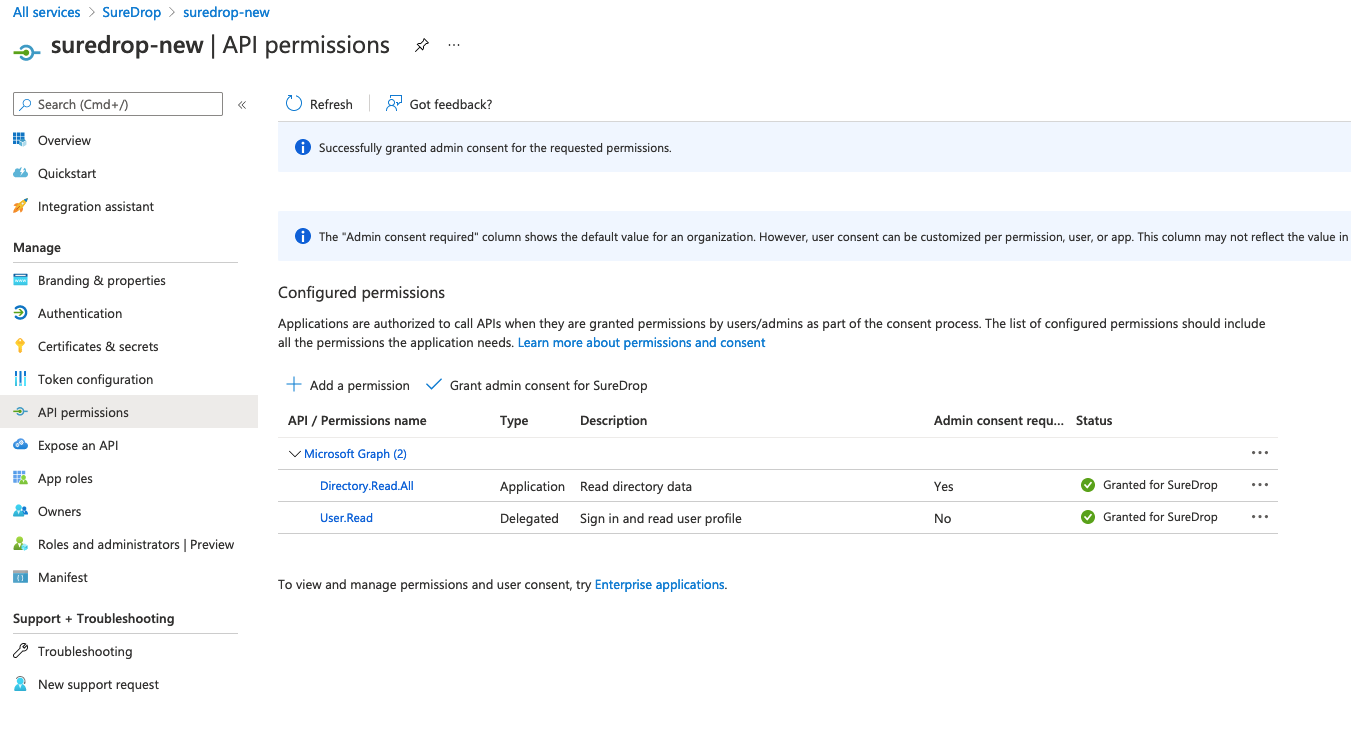Image resolution: width=1351 pixels, height=743 pixels.
Task: Select Token configuration in sidebar
Action: [x=95, y=379]
